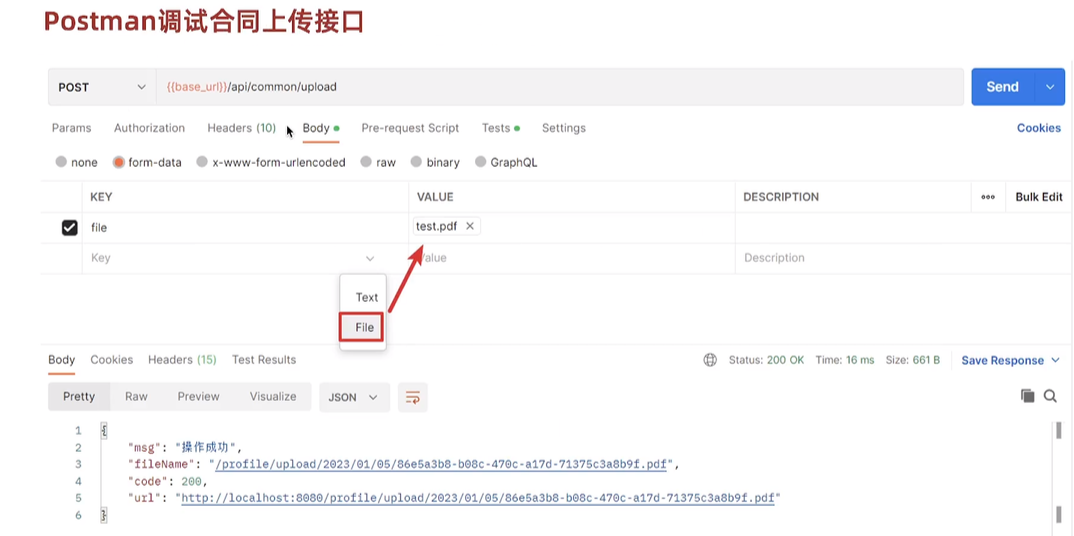Select the none body type
The height and width of the screenshot is (536, 1074).
77,162
